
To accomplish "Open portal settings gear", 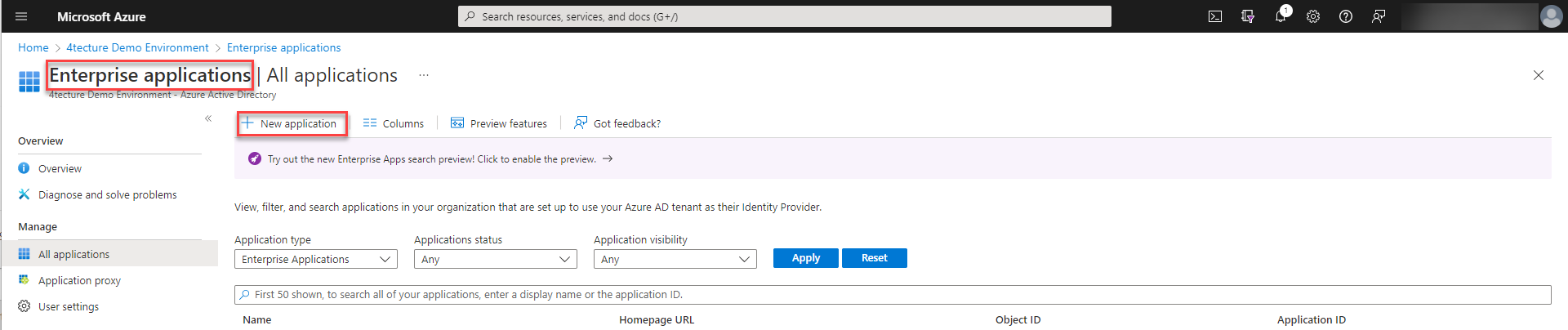I will coord(1313,16).
